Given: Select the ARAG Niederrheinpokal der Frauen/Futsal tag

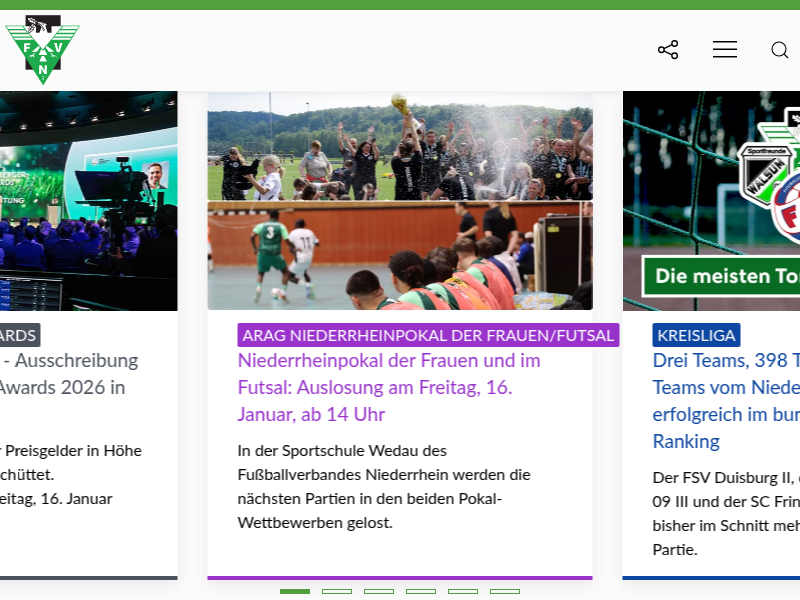Looking at the screenshot, I should point(428,335).
